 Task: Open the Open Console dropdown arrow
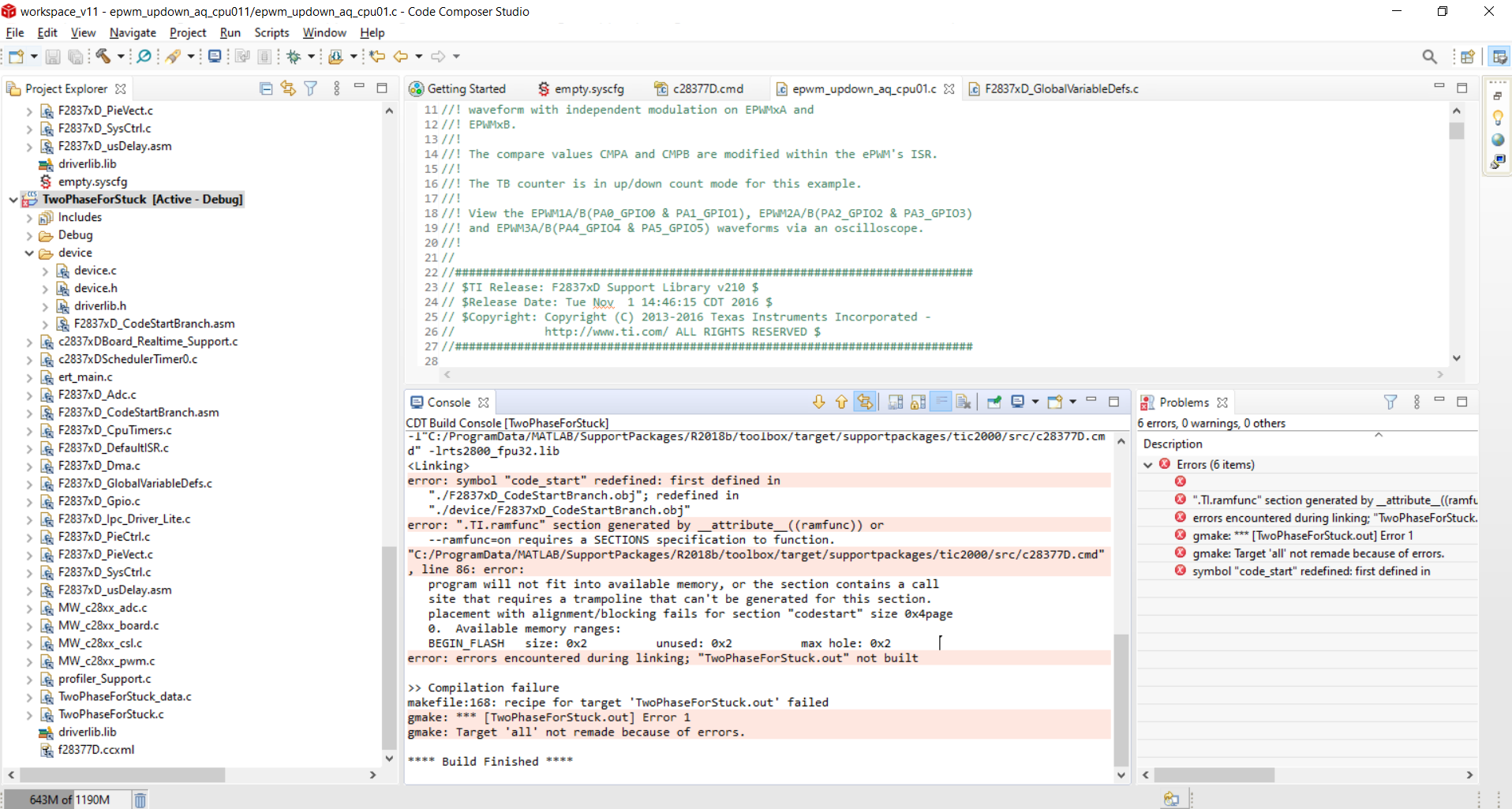click(x=1072, y=402)
